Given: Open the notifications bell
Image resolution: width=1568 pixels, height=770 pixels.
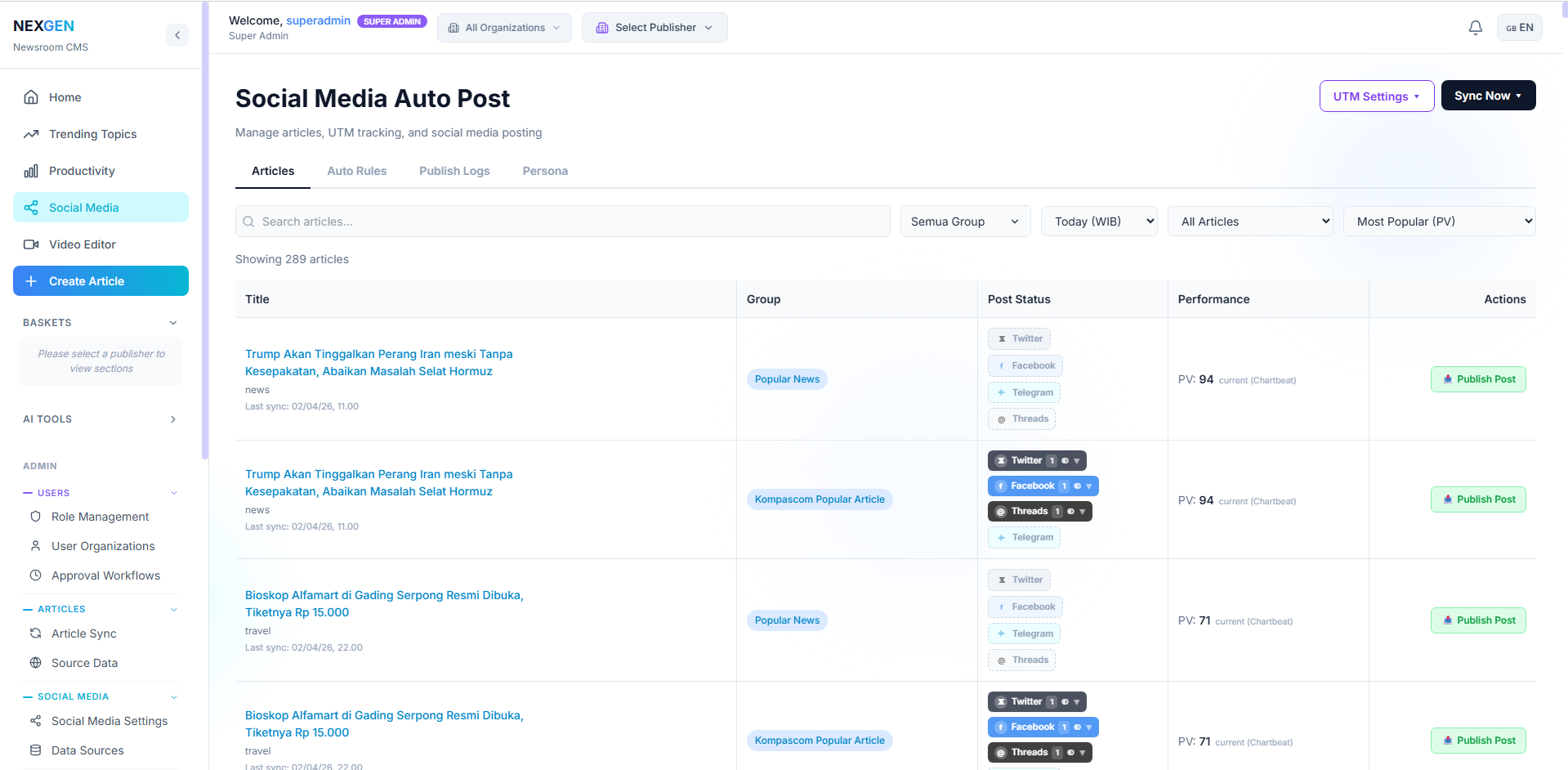Looking at the screenshot, I should (x=1475, y=28).
